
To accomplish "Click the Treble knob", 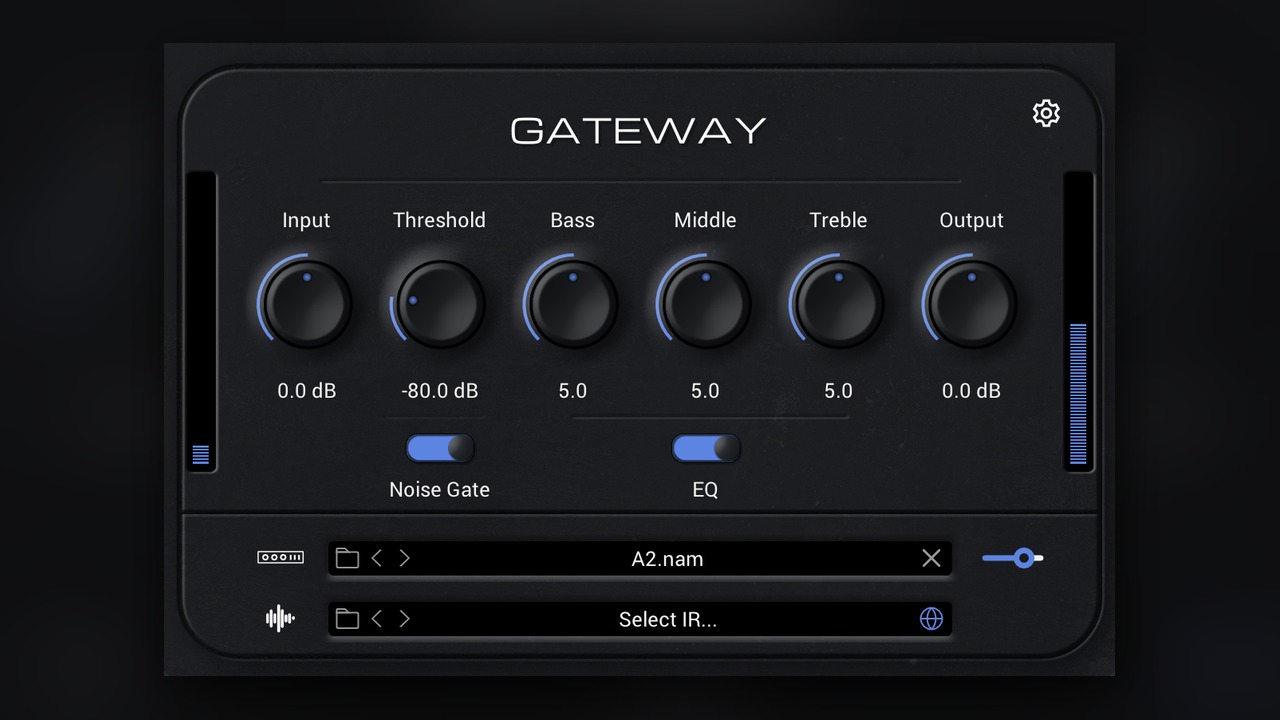I will coord(838,304).
